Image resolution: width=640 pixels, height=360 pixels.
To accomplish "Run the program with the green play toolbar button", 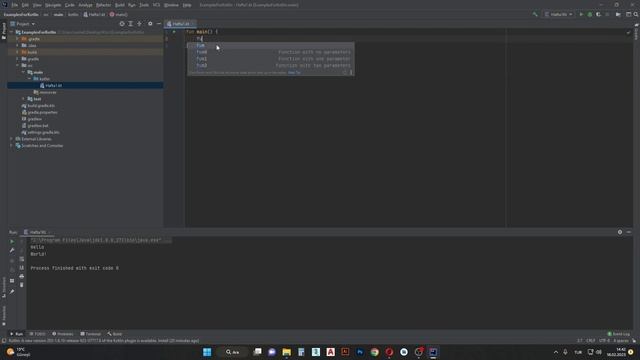I will (x=581, y=14).
